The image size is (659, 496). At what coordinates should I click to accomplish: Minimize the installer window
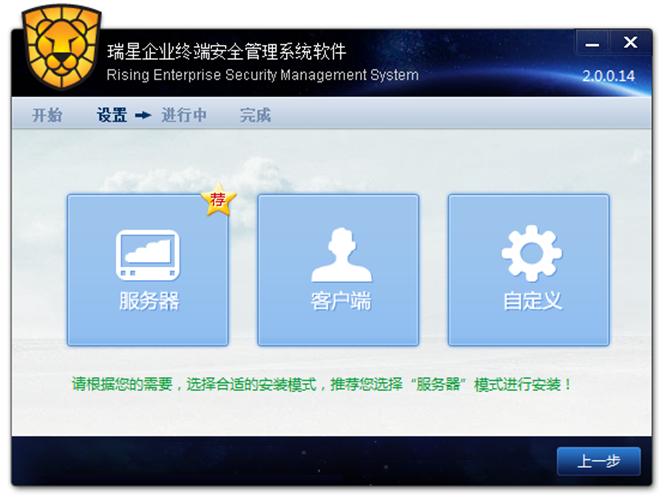click(592, 42)
